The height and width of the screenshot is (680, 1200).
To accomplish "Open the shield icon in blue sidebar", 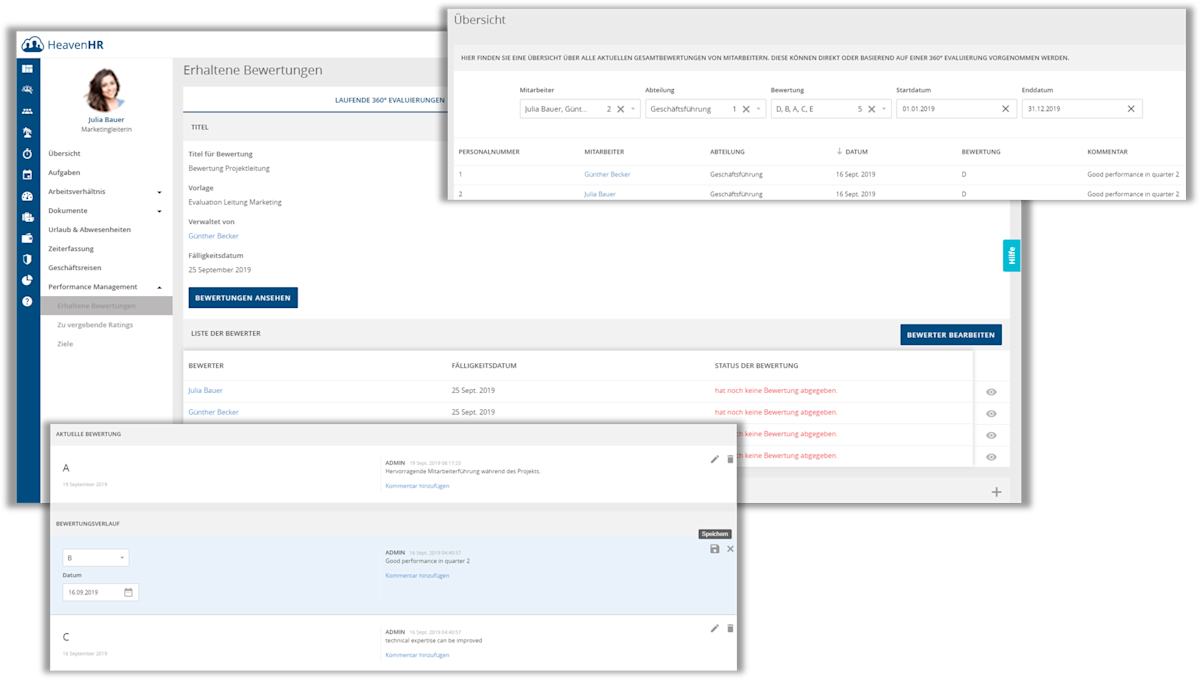I will pyautogui.click(x=27, y=259).
